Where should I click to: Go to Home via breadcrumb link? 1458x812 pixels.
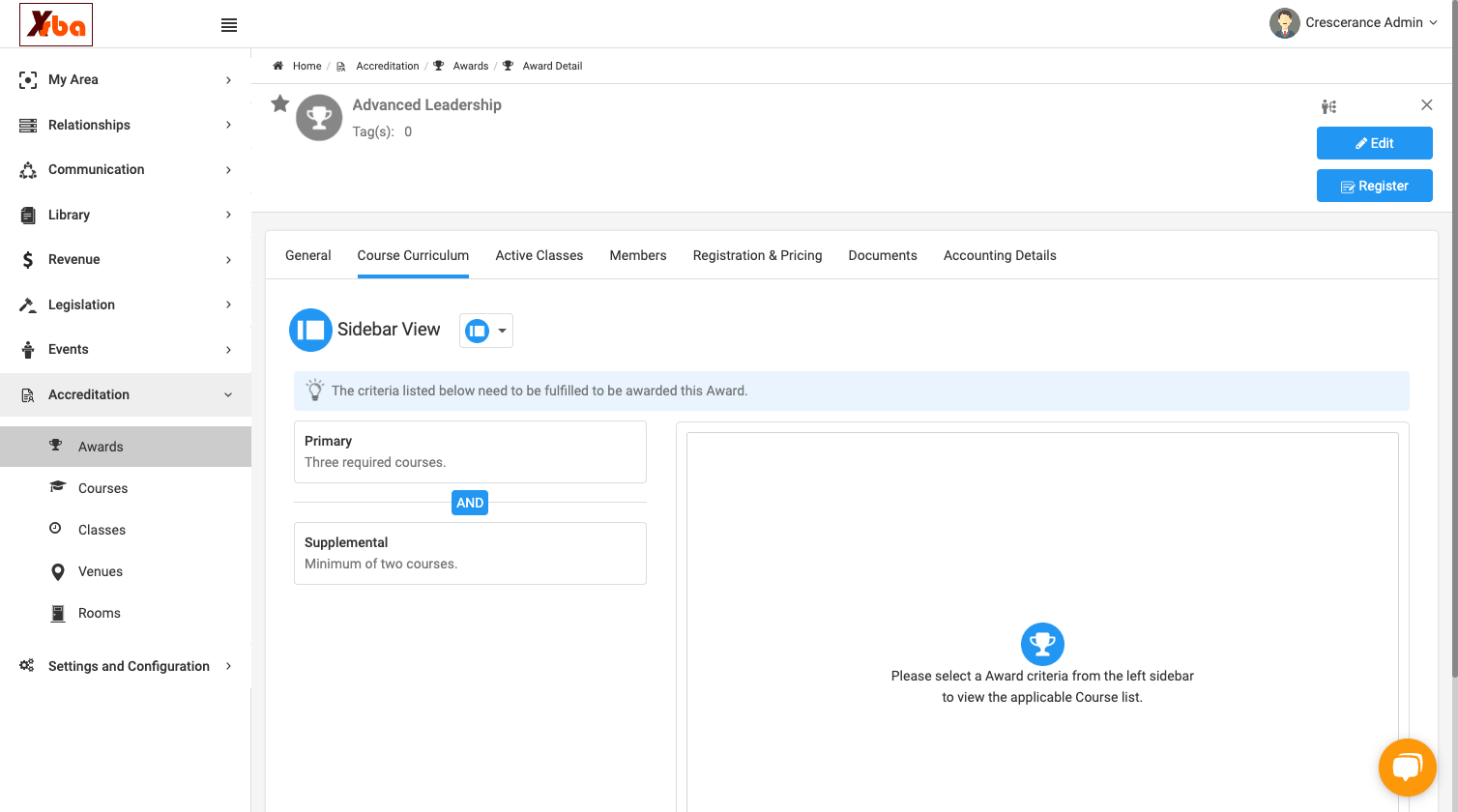[307, 66]
